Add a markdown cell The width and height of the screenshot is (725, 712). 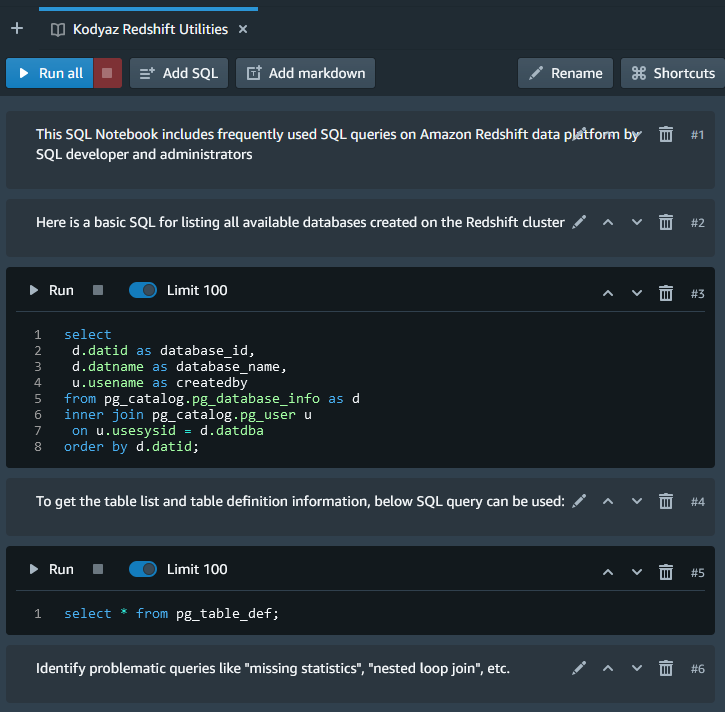[306, 73]
